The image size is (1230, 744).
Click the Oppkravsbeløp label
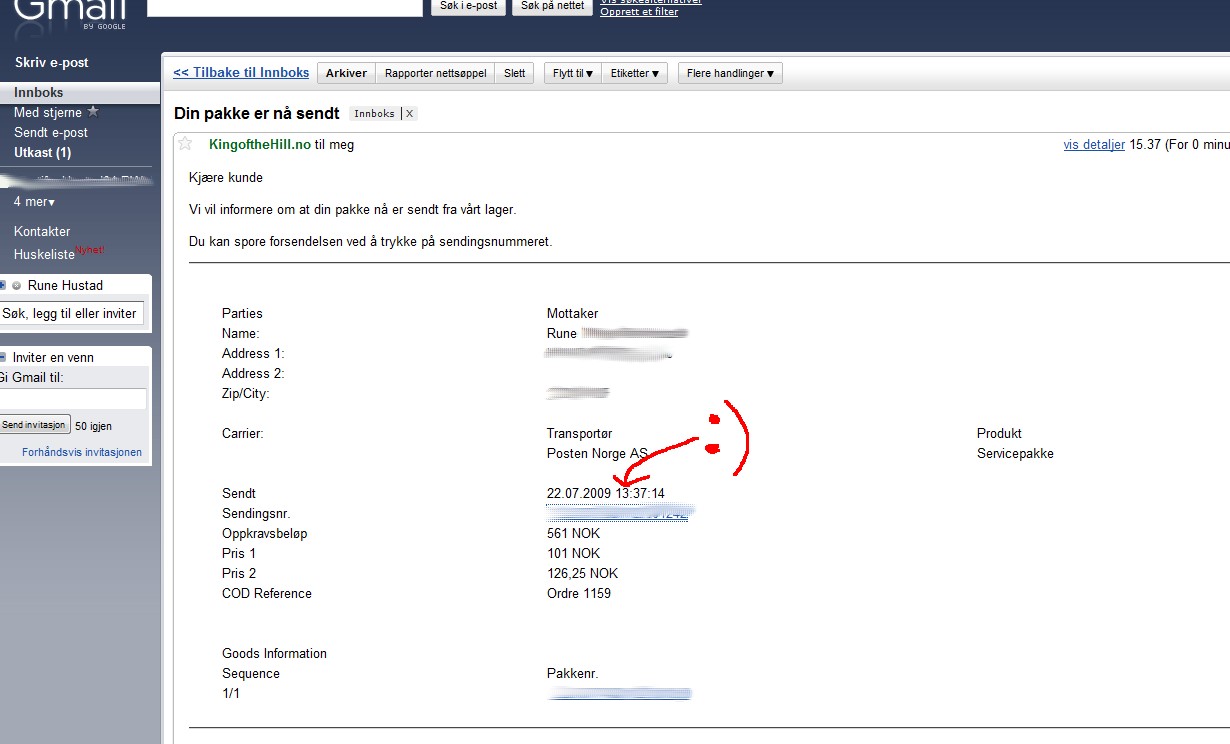coord(265,533)
